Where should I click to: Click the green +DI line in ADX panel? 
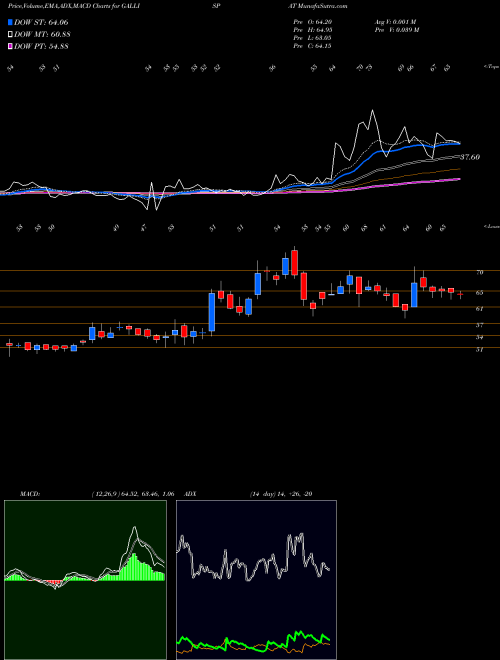point(254,642)
